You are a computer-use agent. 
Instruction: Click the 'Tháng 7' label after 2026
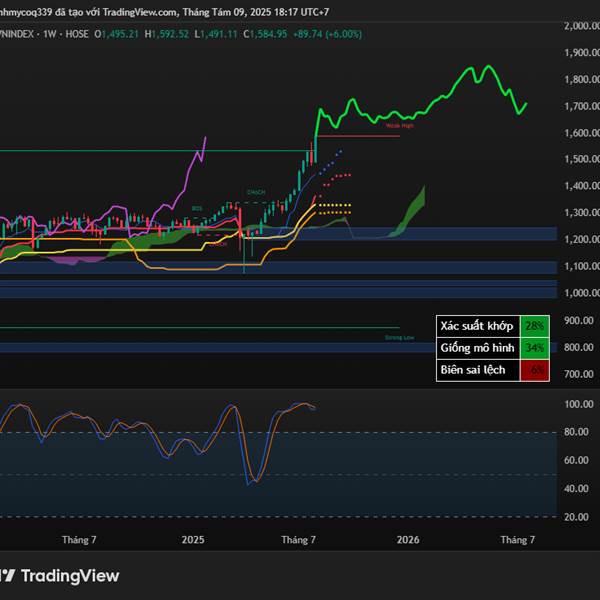click(518, 540)
